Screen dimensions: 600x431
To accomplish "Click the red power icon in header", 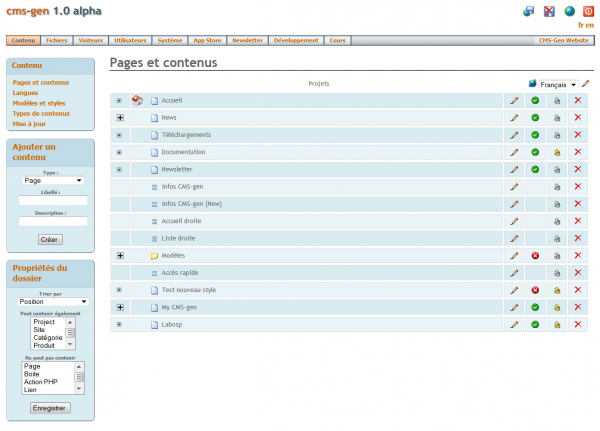I will coord(588,11).
